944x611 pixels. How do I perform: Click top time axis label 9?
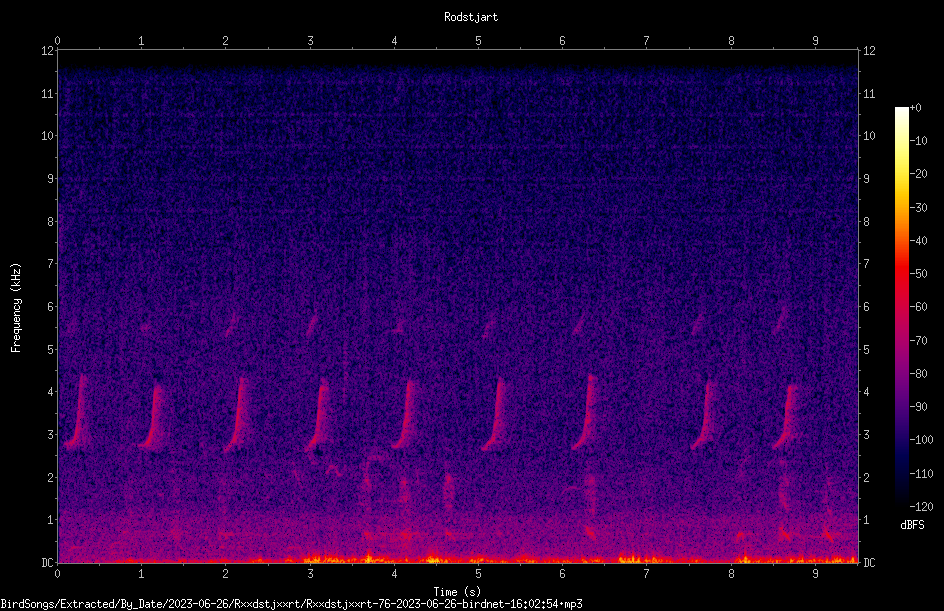pos(815,41)
